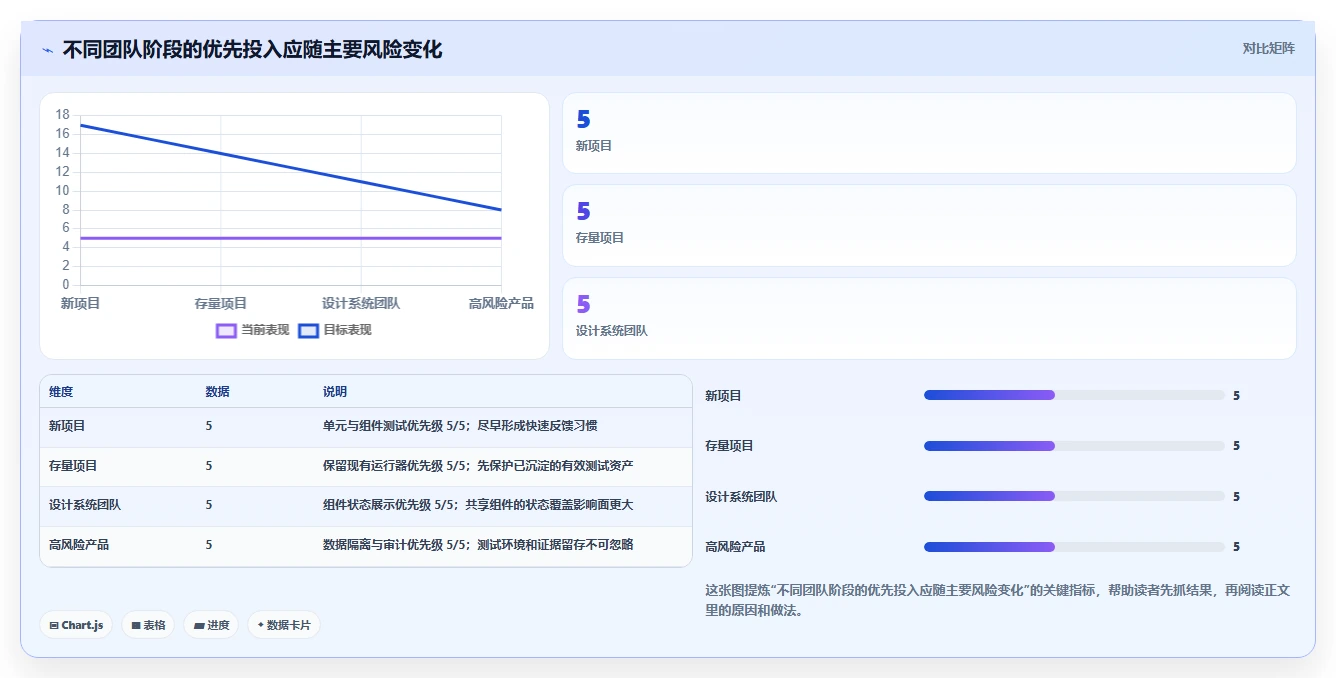Click the 高风险产品 label beside its progress bar

coord(735,547)
